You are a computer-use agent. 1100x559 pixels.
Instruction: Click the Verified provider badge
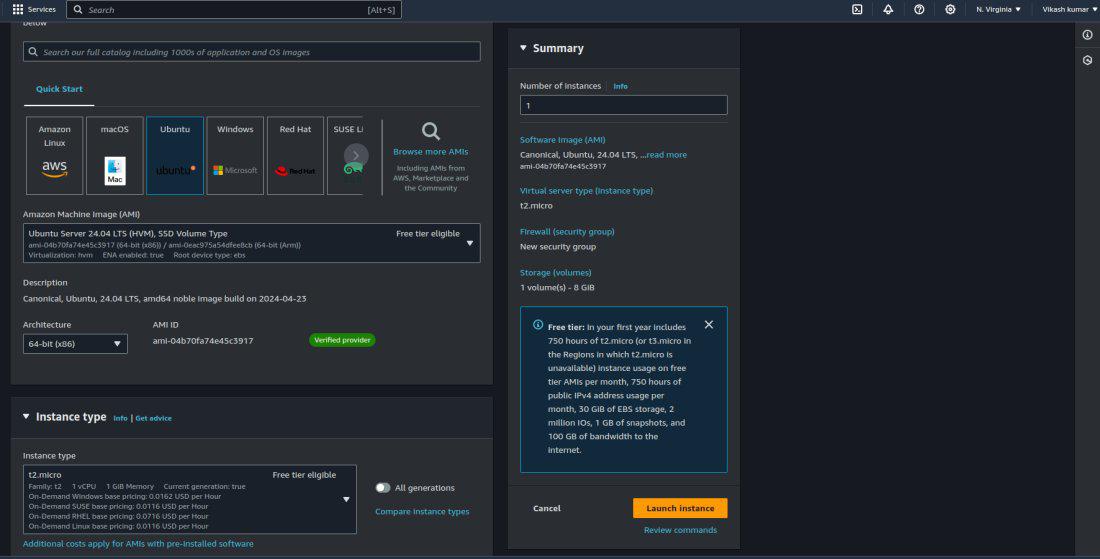click(x=342, y=340)
